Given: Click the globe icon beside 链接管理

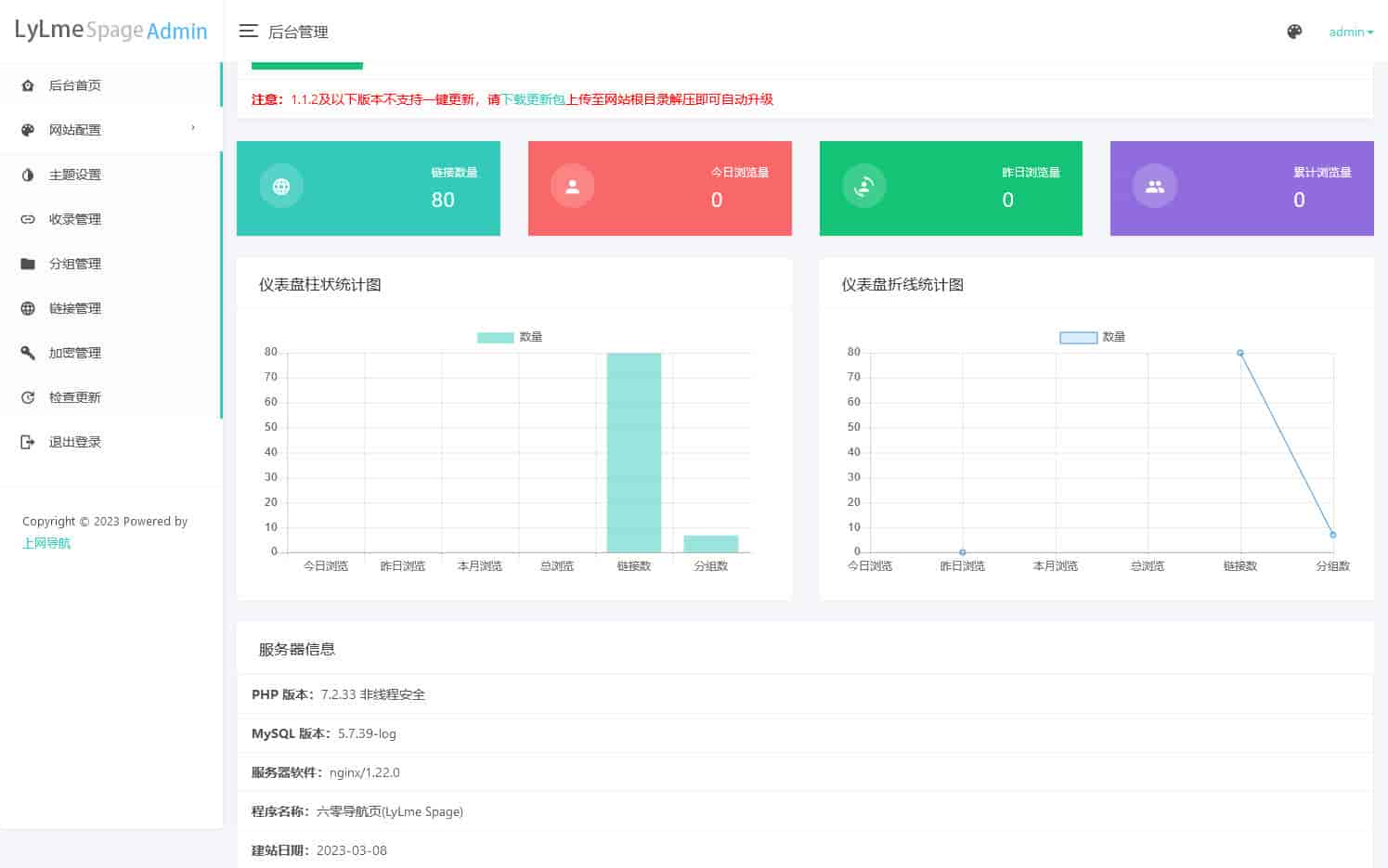Looking at the screenshot, I should [28, 308].
